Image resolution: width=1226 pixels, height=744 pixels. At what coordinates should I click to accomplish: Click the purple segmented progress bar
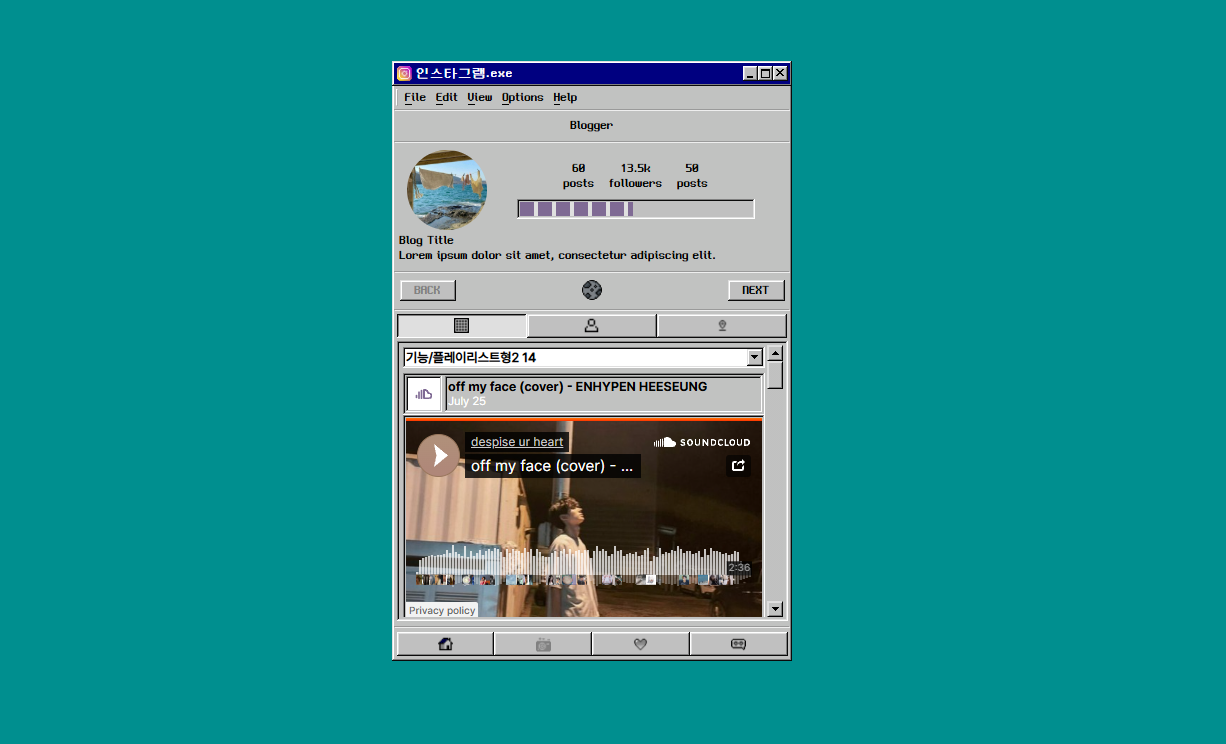click(x=636, y=209)
